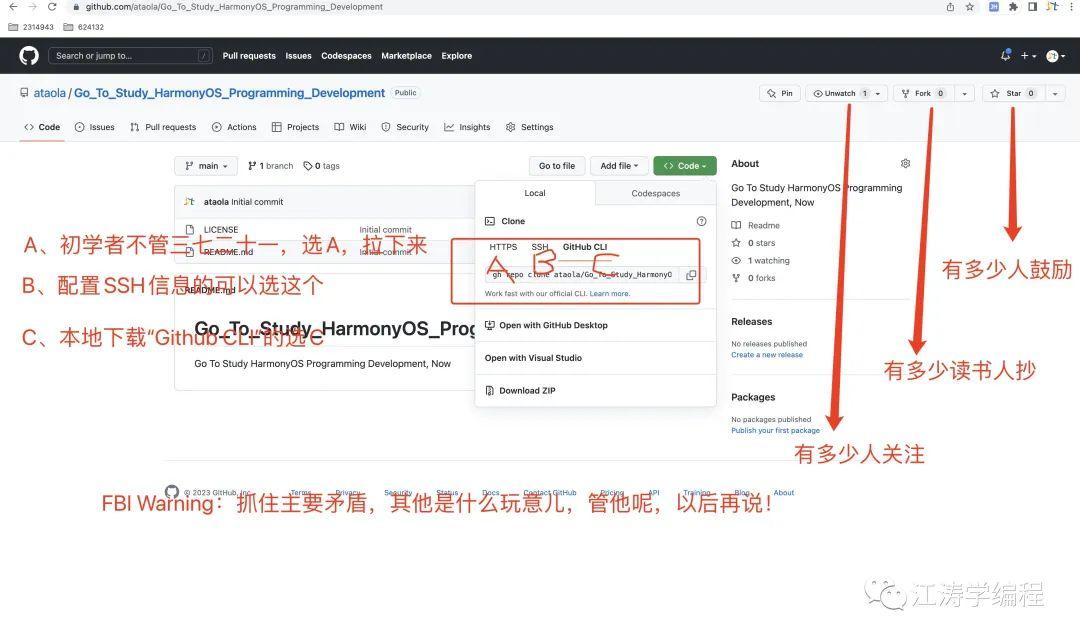Viewport: 1080px width, 642px height.
Task: View the 0 tags link
Action: pos(322,166)
